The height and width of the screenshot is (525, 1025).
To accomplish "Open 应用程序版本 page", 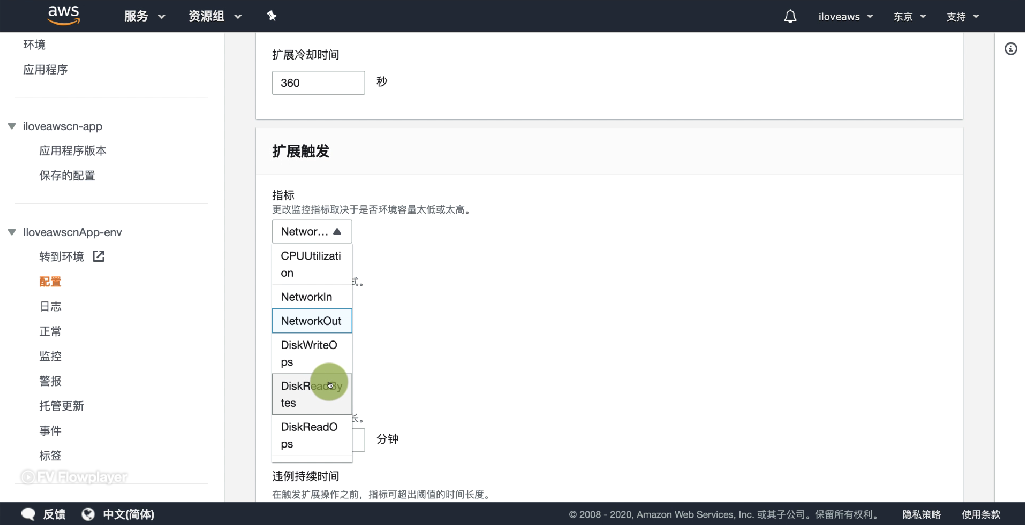I will pyautogui.click(x=73, y=150).
